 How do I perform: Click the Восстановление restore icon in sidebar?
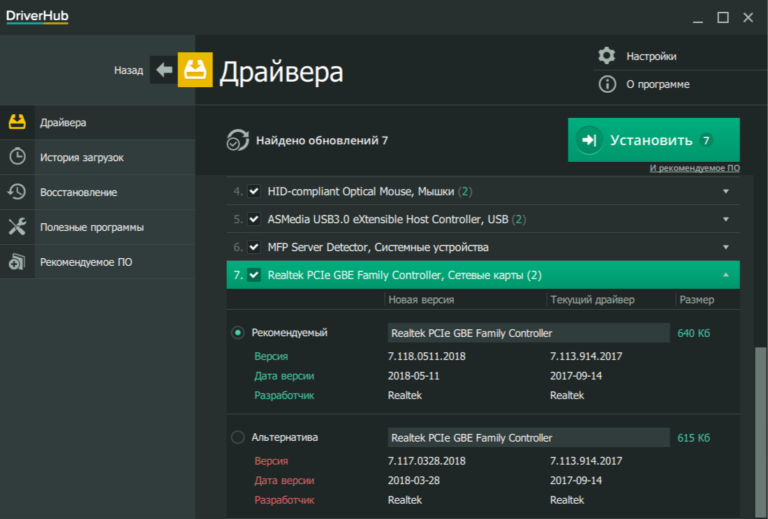[x=17, y=192]
